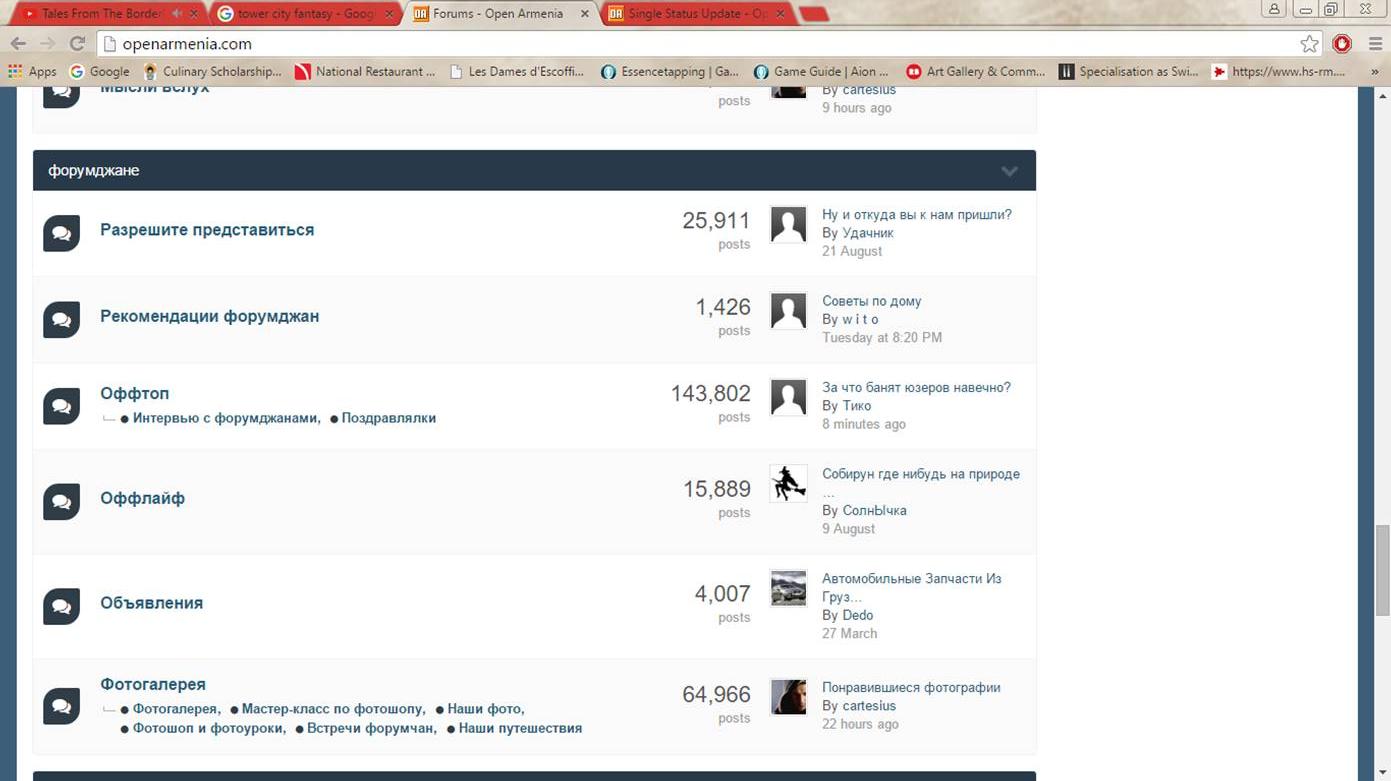Open the Мастер-класс по фотошопу subforum
This screenshot has width=1391, height=781.
click(333, 709)
